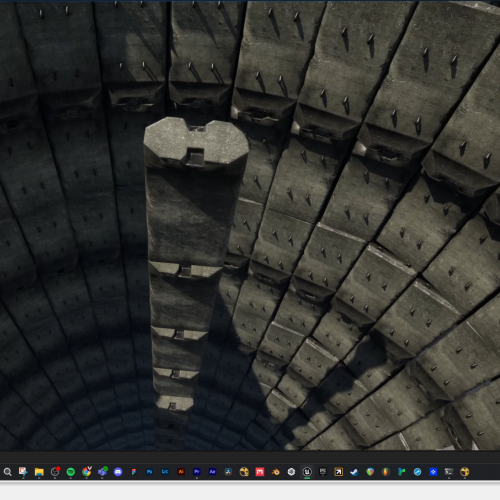Open the round blue app icon left of the blue diamond icon
This screenshot has height=500, width=500.
pyautogui.click(x=417, y=472)
